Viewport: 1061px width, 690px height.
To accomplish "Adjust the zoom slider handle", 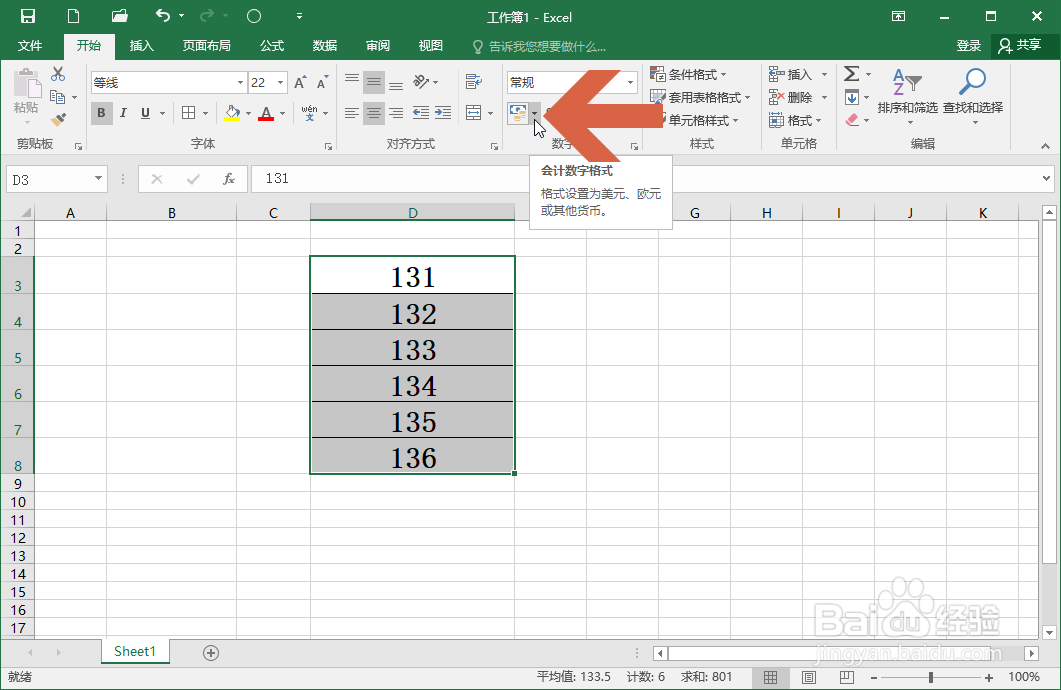I will (931, 677).
